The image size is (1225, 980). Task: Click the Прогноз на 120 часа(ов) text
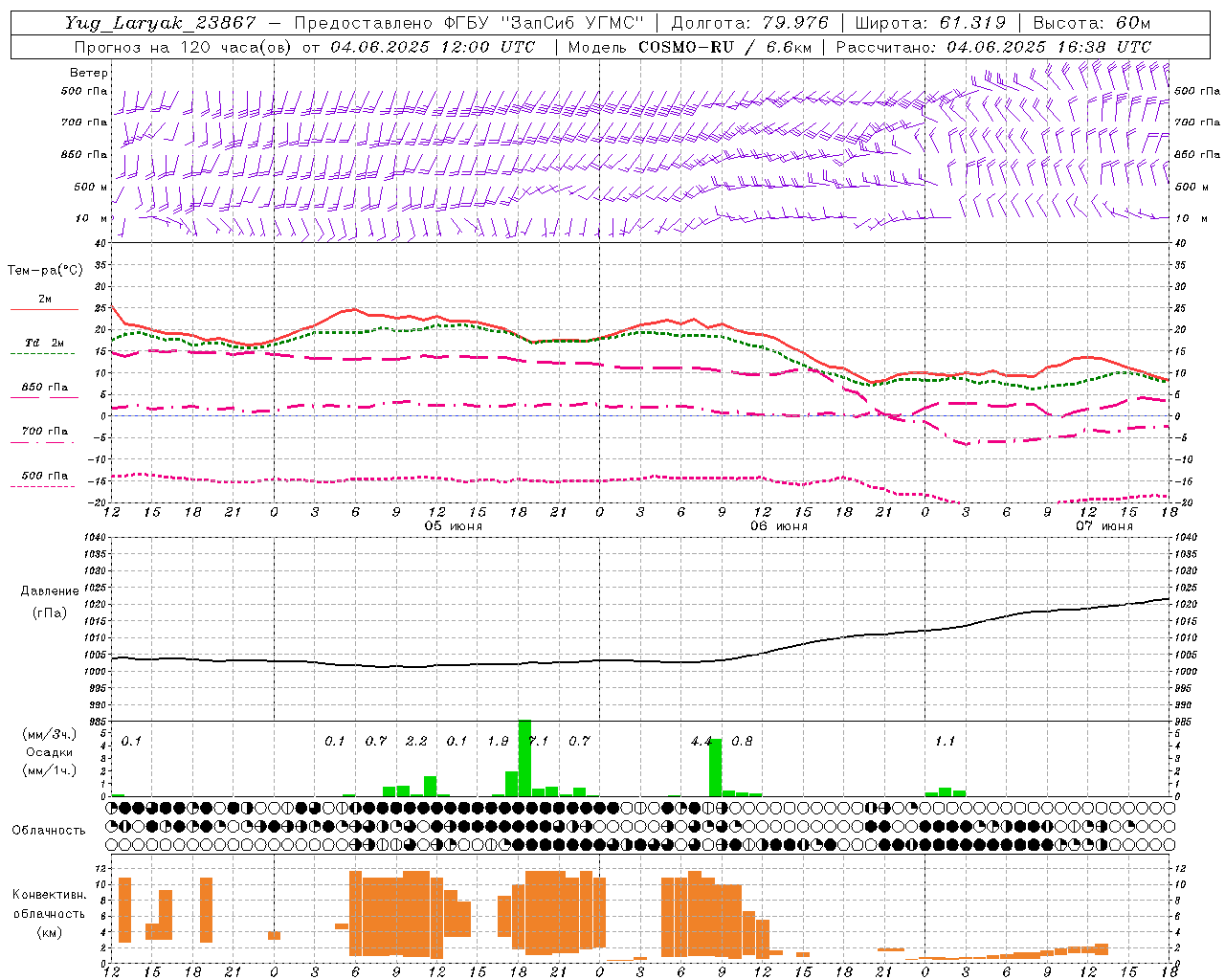point(183,47)
